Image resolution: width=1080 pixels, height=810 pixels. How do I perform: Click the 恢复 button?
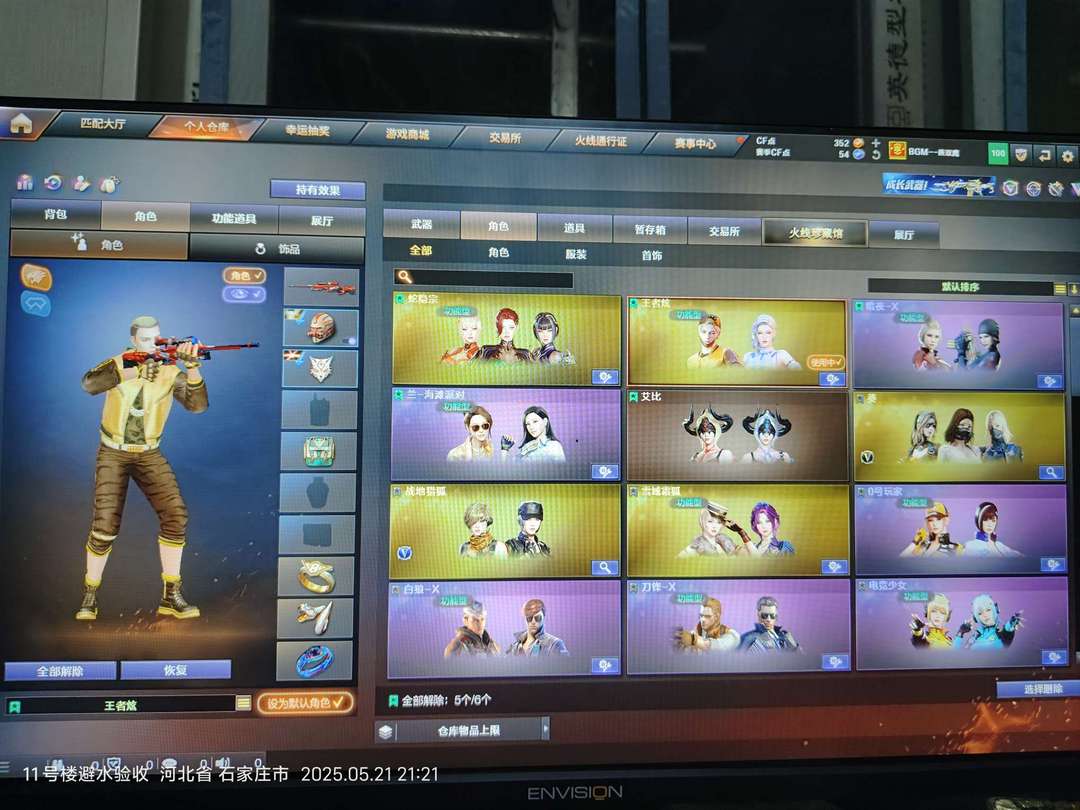click(x=176, y=670)
